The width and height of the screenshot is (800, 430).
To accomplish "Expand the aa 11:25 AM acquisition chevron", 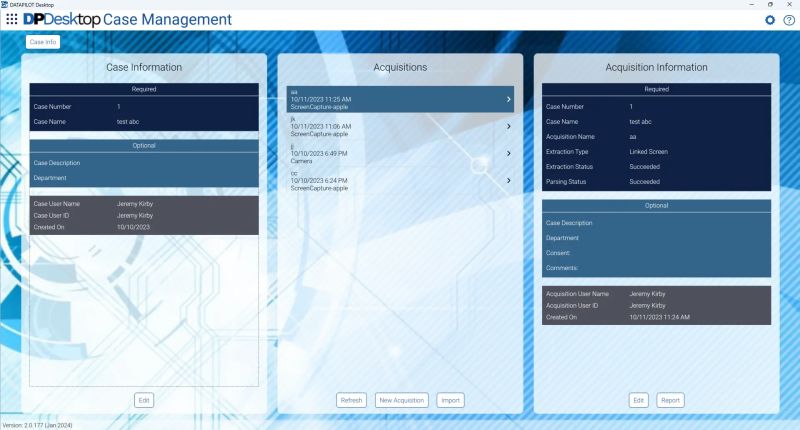I will 508,99.
